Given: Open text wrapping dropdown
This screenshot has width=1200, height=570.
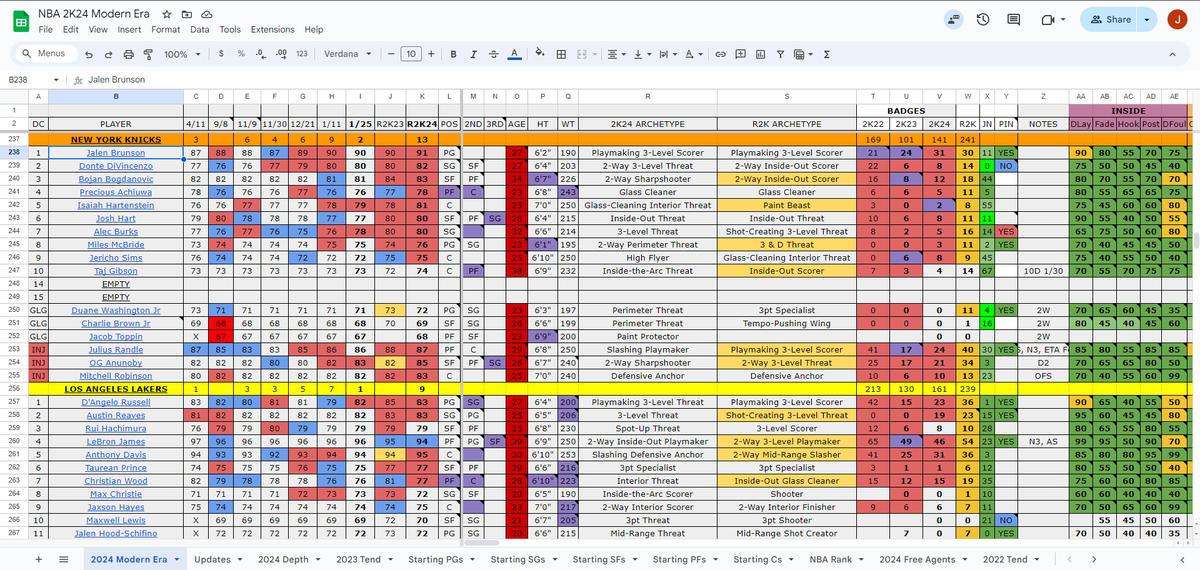Looking at the screenshot, I should pos(667,54).
